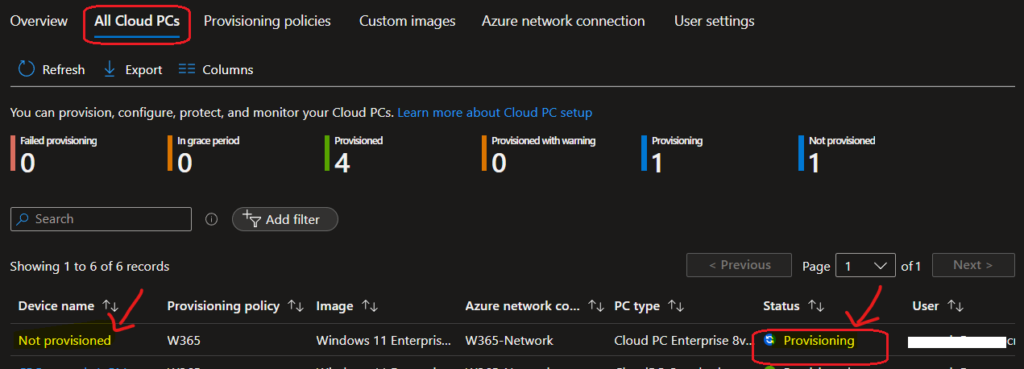The width and height of the screenshot is (1024, 369).
Task: Click the Columns list icon
Action: [x=187, y=69]
